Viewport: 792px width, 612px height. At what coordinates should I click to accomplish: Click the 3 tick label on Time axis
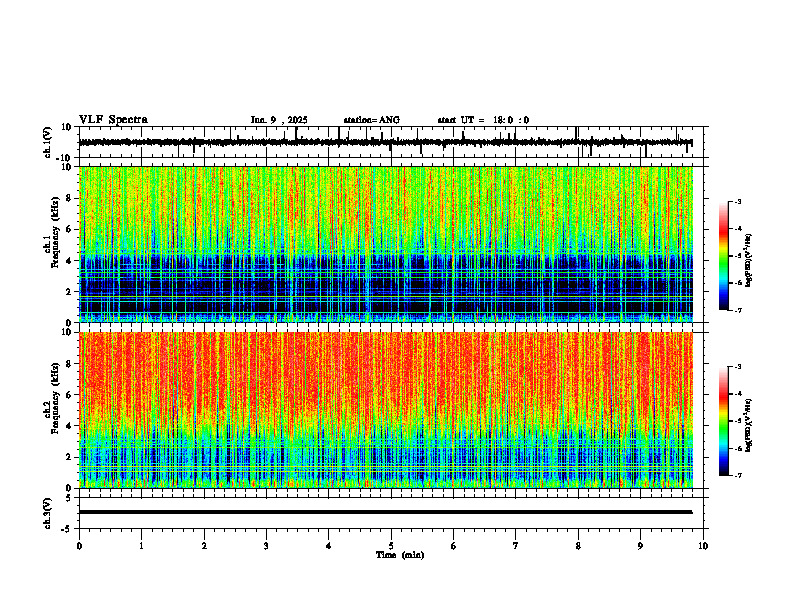266,546
